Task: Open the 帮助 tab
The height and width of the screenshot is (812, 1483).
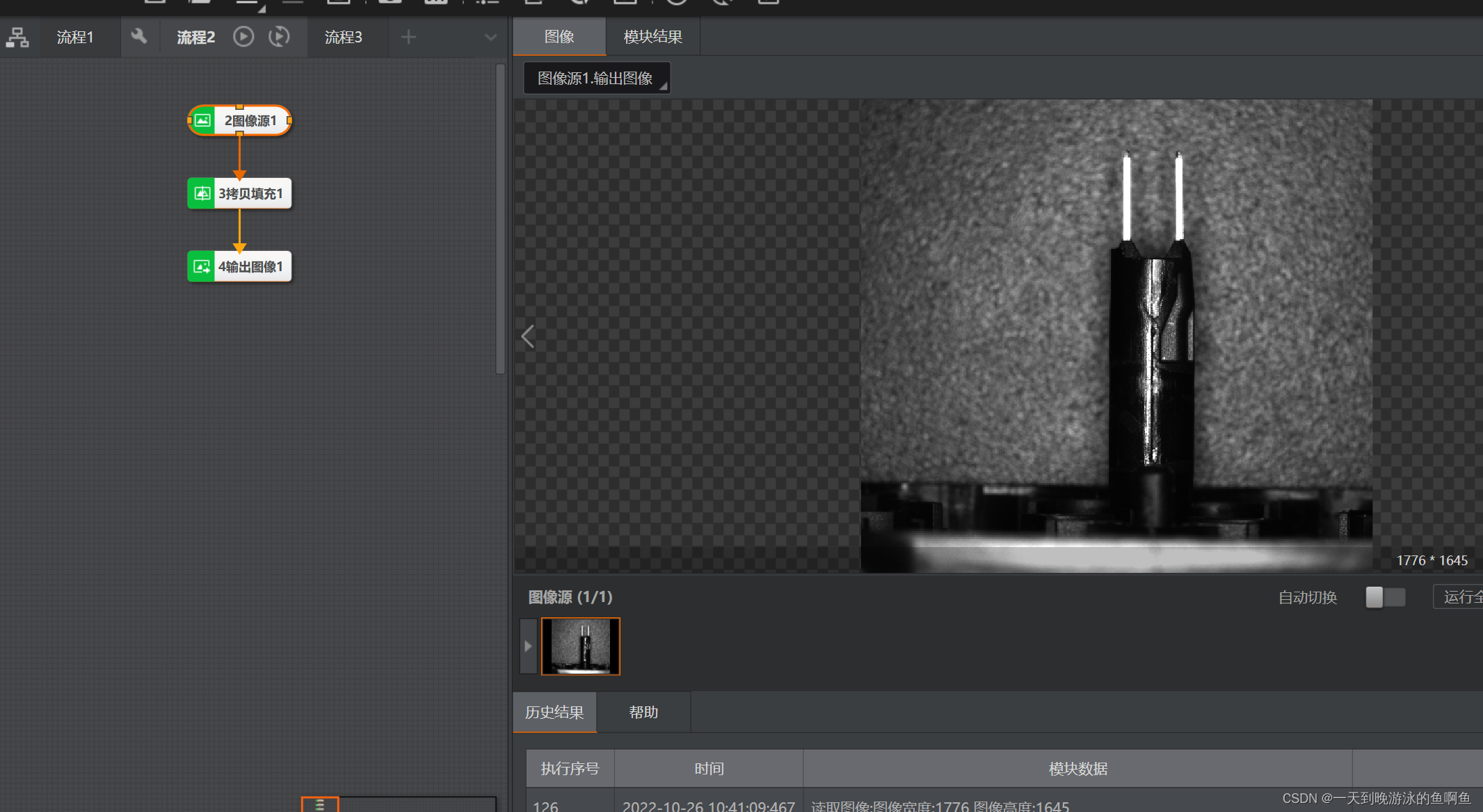Action: pyautogui.click(x=643, y=712)
